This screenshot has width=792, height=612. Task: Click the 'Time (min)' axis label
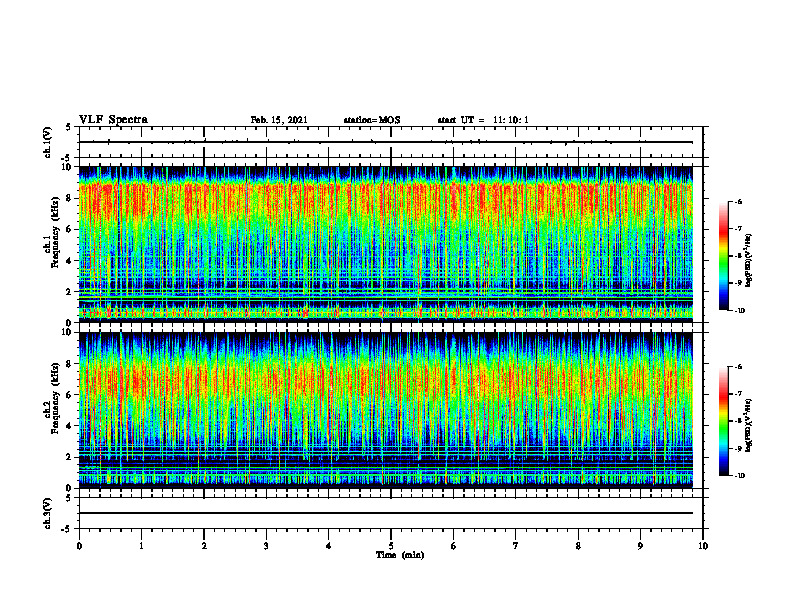pos(400,555)
